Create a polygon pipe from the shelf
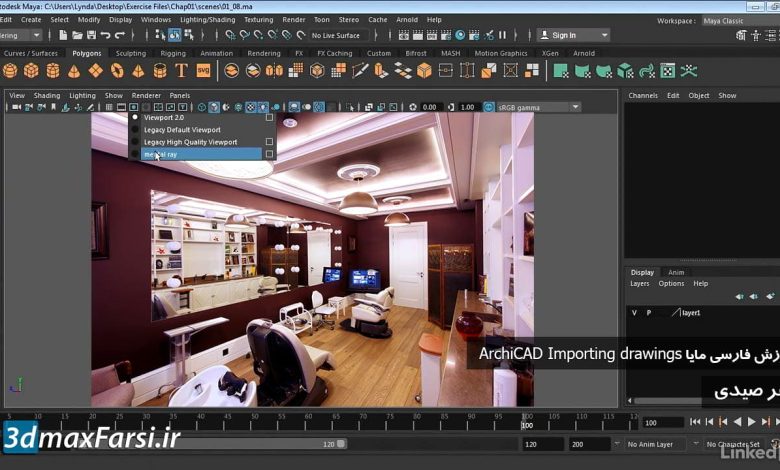Image resolution: width=780 pixels, height=470 pixels. point(160,71)
